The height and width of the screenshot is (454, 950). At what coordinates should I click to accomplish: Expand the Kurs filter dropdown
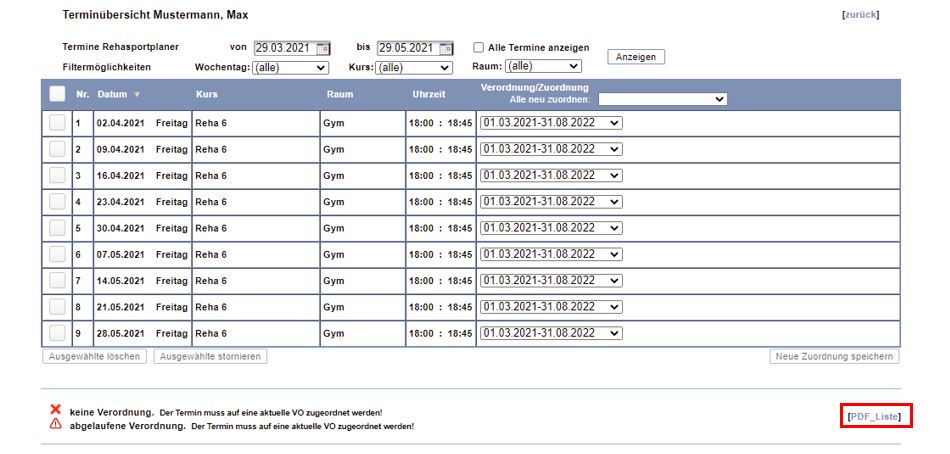pos(415,68)
